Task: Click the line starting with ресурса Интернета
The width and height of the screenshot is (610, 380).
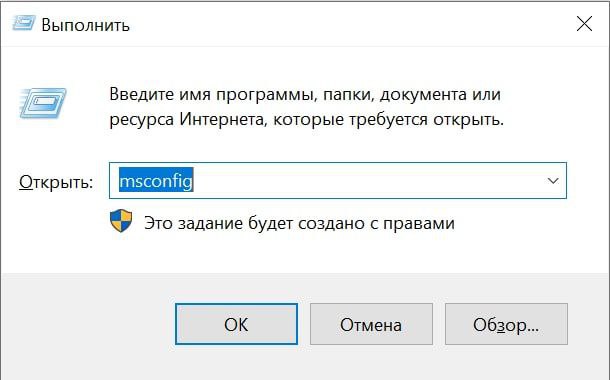Action: coord(307,120)
